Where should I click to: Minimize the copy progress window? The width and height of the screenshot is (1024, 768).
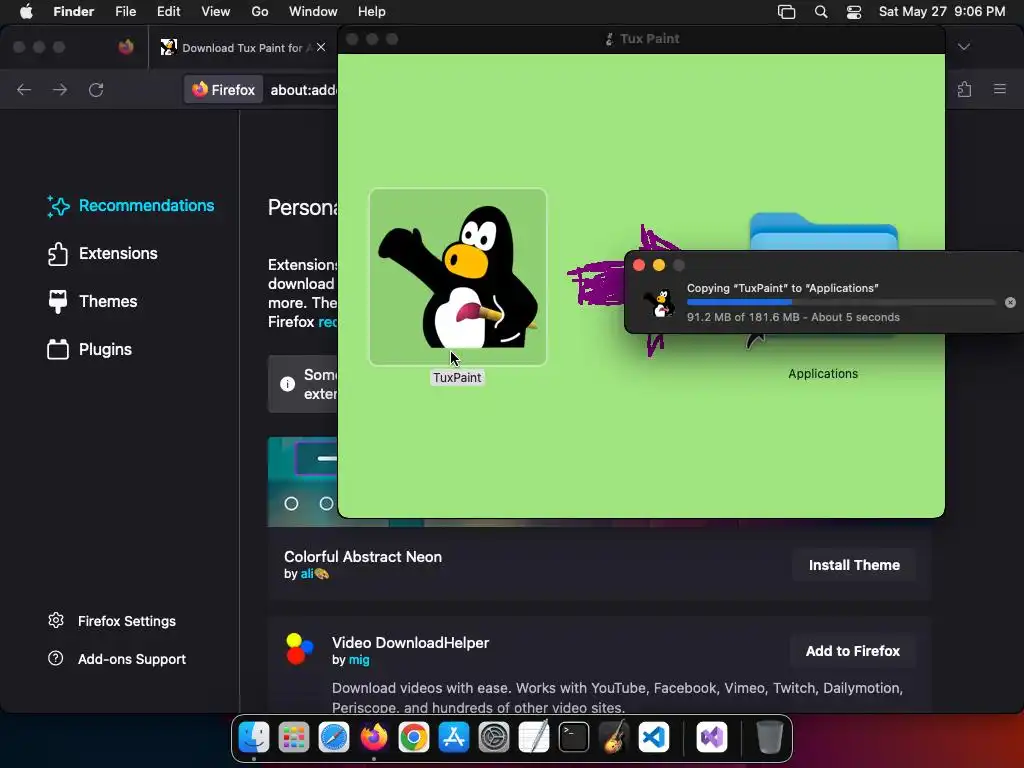(659, 265)
